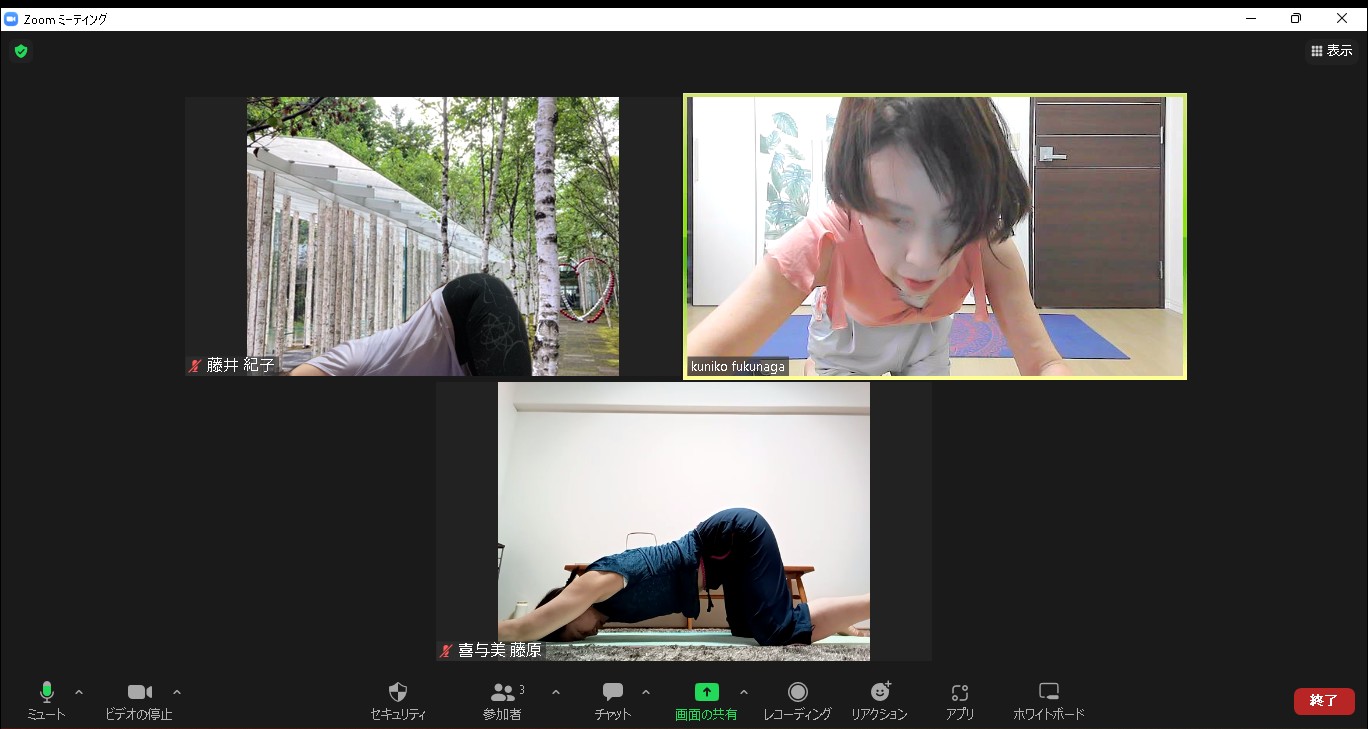
Task: Click the green encryption shield icon
Action: pyautogui.click(x=21, y=51)
